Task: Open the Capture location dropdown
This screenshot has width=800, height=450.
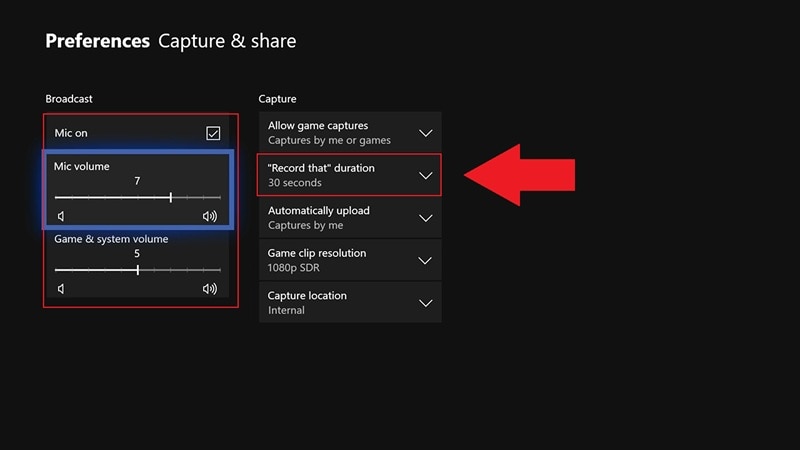Action: [x=350, y=303]
